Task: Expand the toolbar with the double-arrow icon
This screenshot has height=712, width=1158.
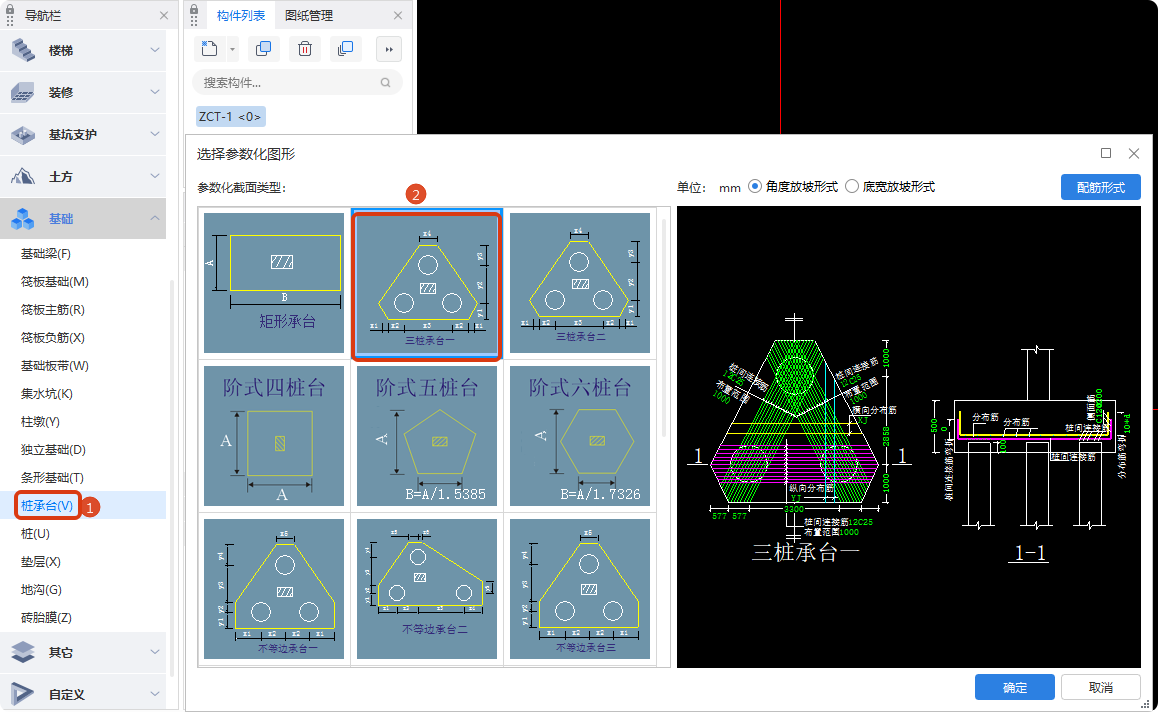Action: (x=389, y=49)
